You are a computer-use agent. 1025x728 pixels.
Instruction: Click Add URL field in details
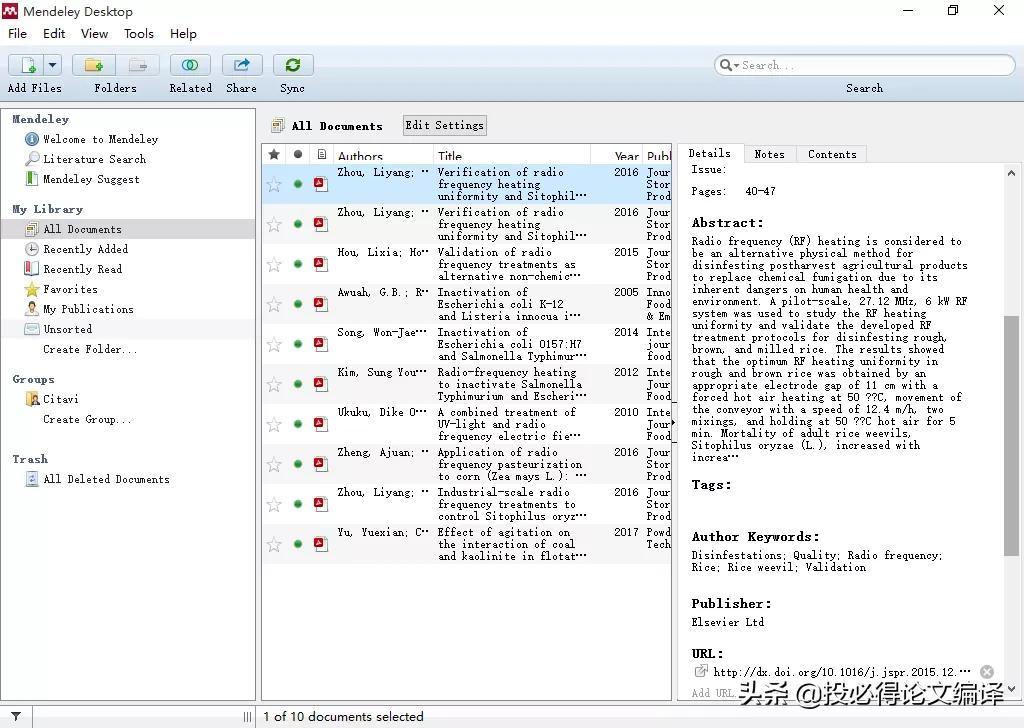click(x=713, y=693)
